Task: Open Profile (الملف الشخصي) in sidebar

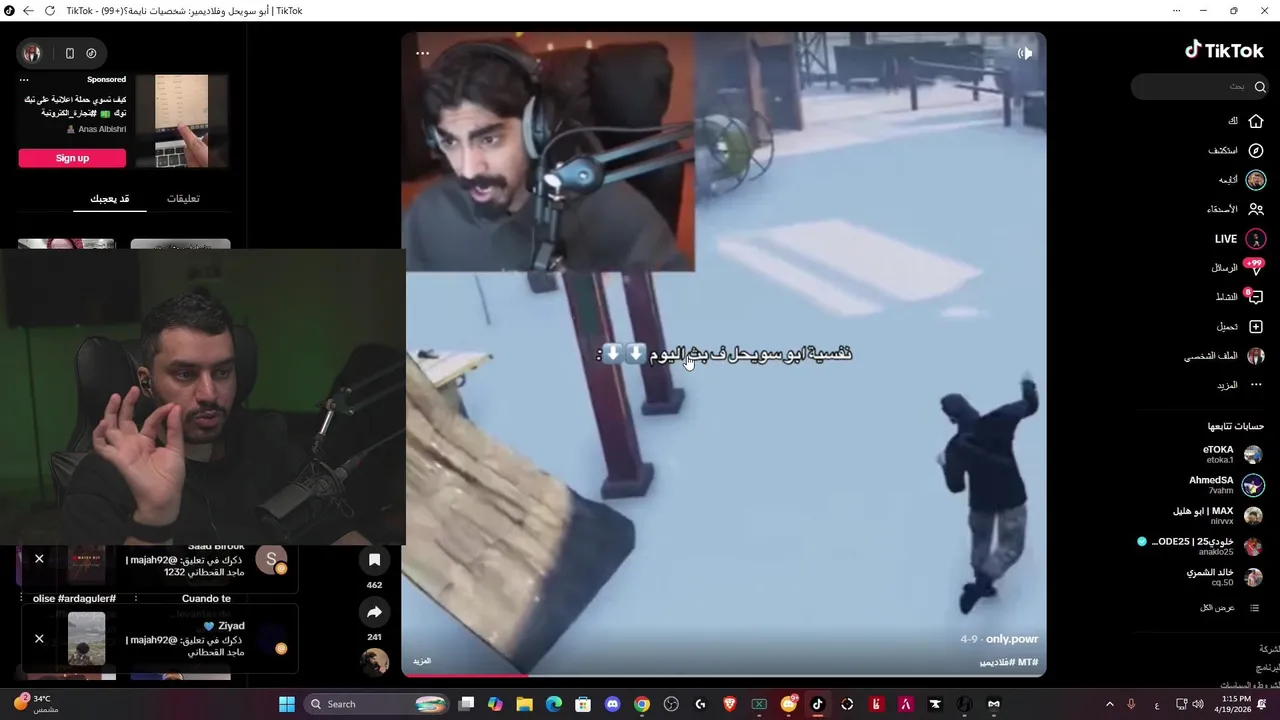Action: coord(1225,356)
